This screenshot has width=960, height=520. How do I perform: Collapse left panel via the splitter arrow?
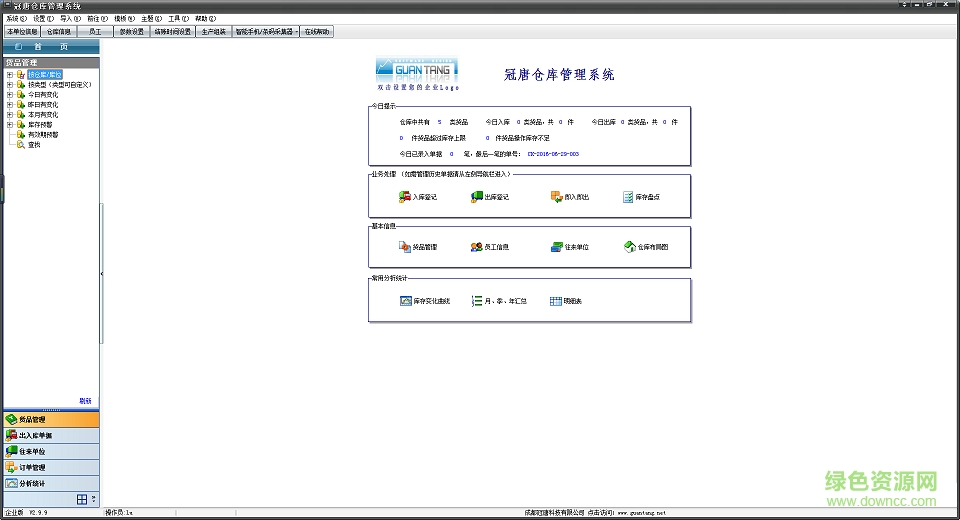(102, 274)
